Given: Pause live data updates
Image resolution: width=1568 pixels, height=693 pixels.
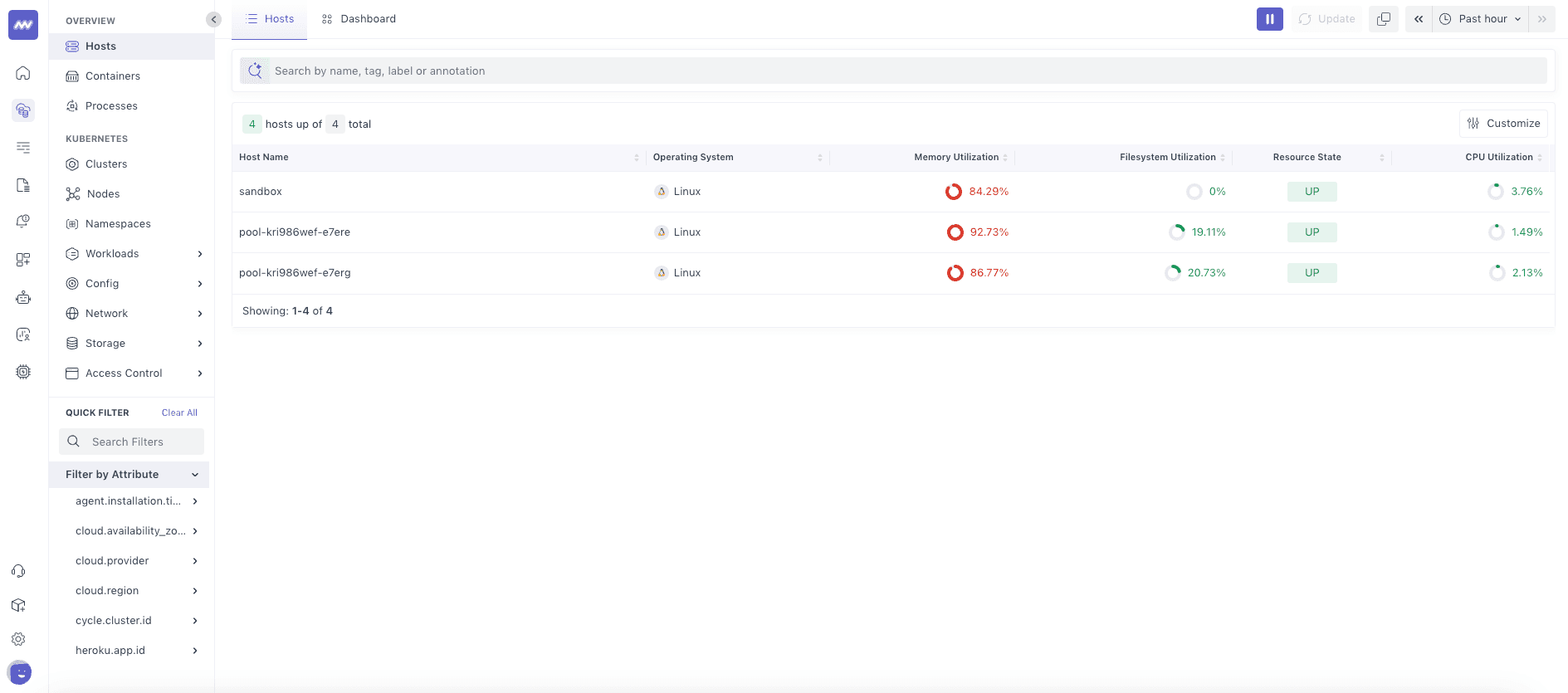Looking at the screenshot, I should pyautogui.click(x=1269, y=19).
